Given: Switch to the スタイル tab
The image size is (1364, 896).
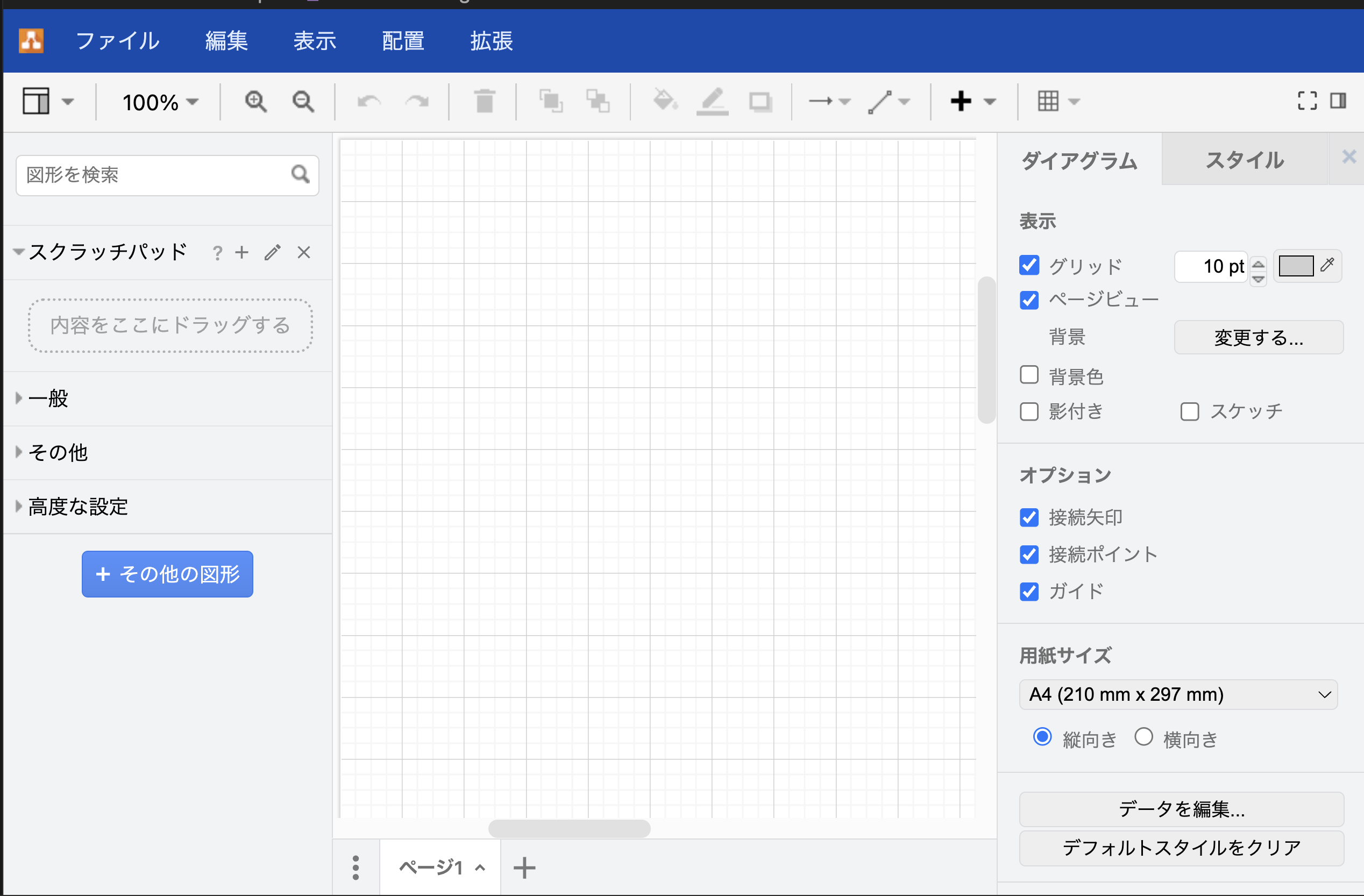Looking at the screenshot, I should [x=1244, y=160].
